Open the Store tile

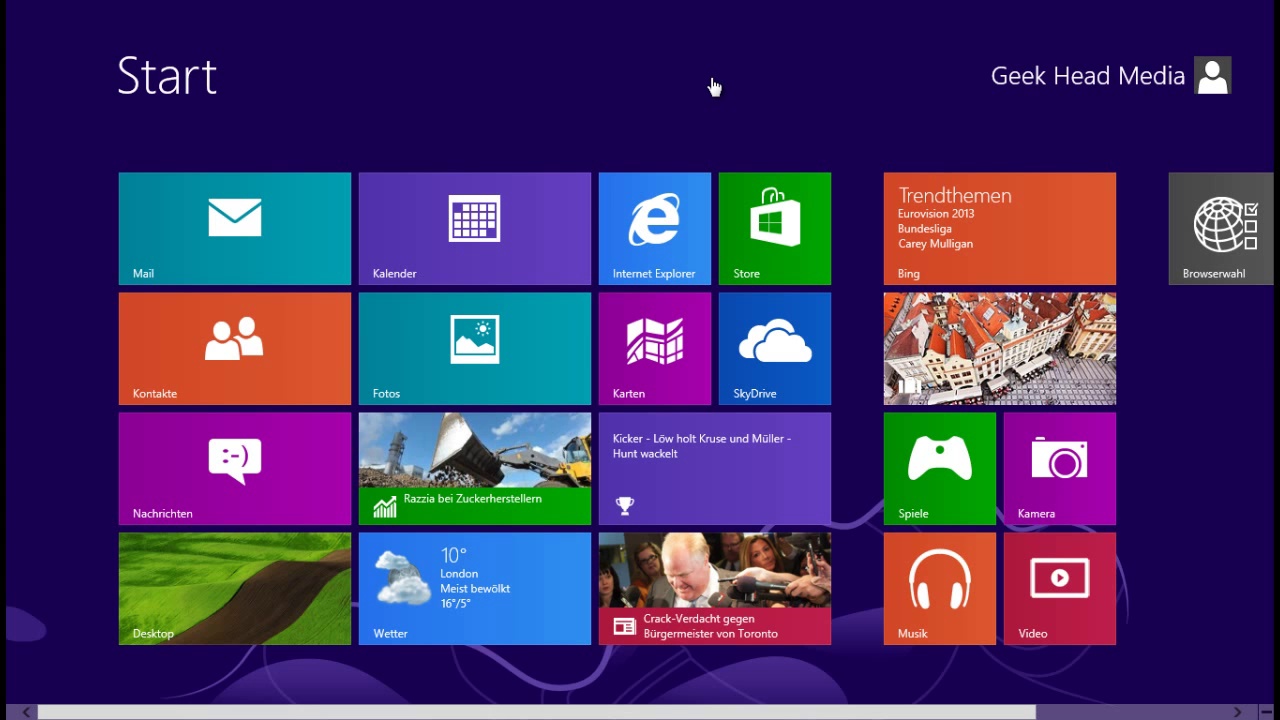(775, 229)
